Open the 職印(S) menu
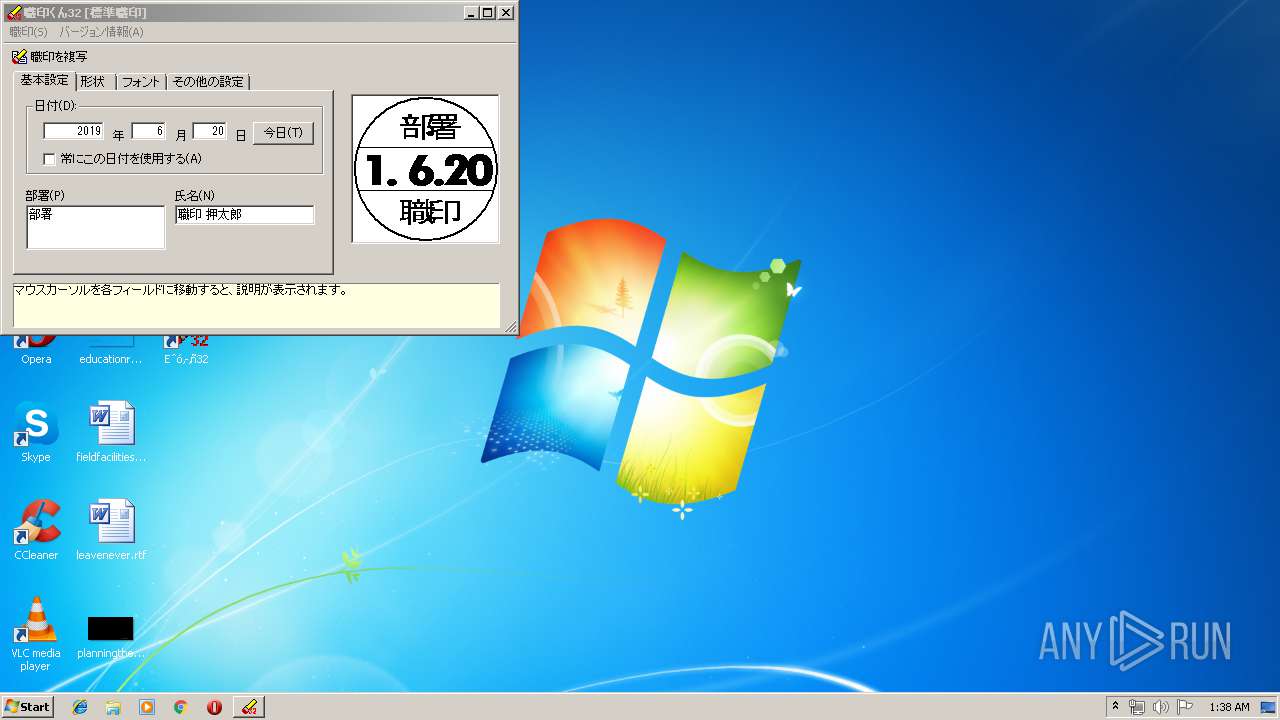Image resolution: width=1280 pixels, height=720 pixels. (28, 32)
